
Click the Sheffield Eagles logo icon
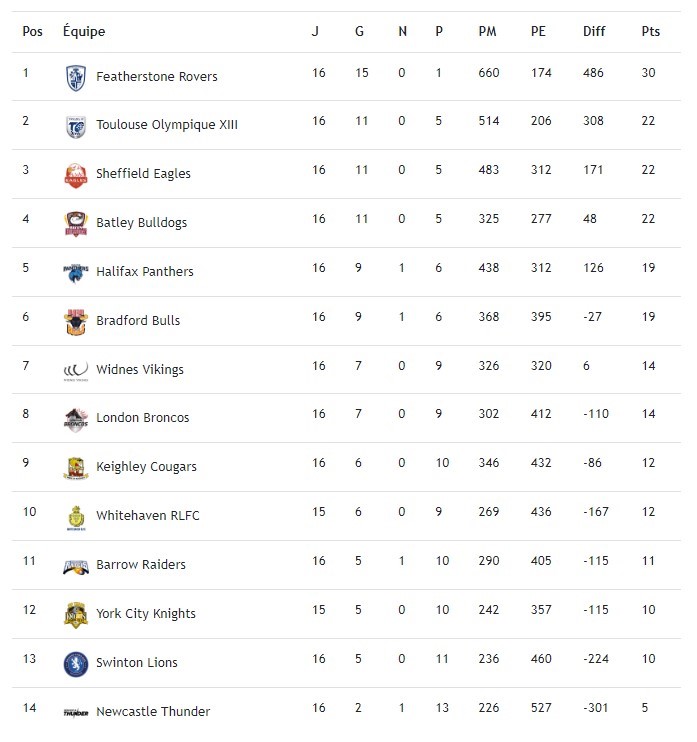coord(75,175)
